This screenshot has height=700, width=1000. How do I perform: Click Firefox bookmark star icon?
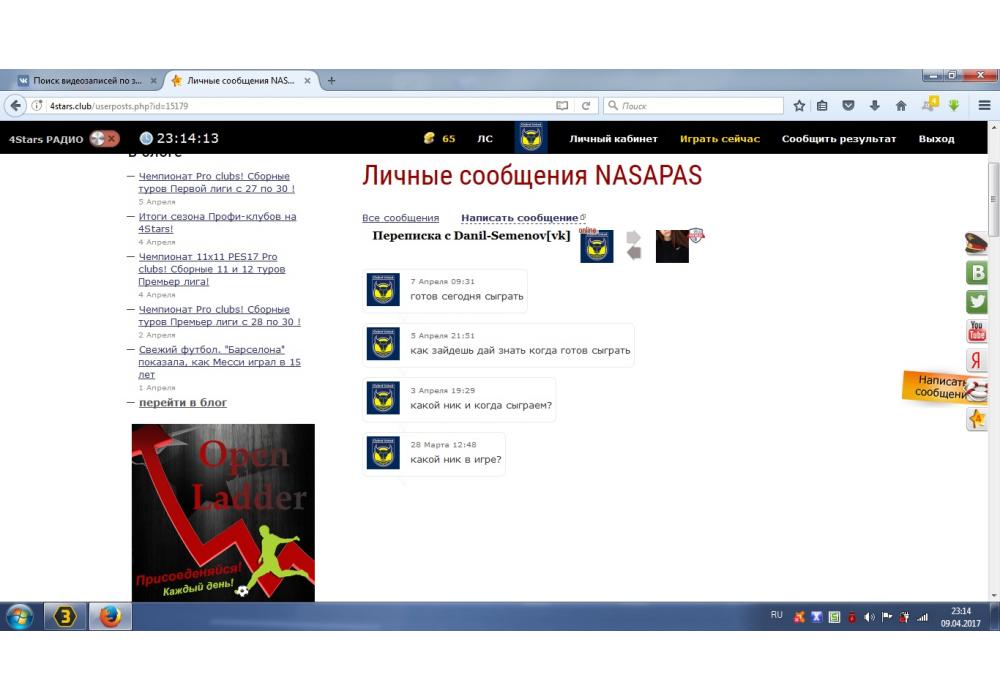pos(799,105)
